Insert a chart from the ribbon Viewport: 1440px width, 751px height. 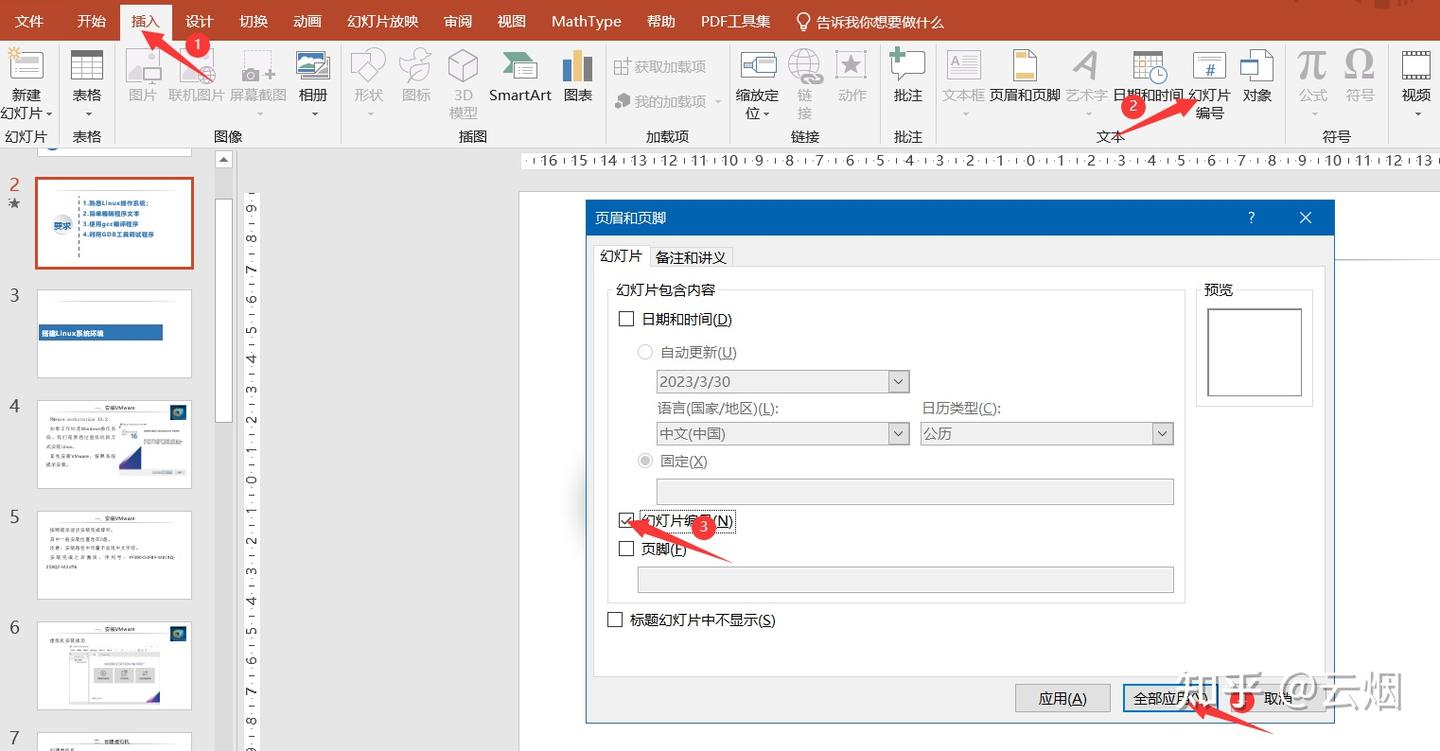tap(577, 80)
